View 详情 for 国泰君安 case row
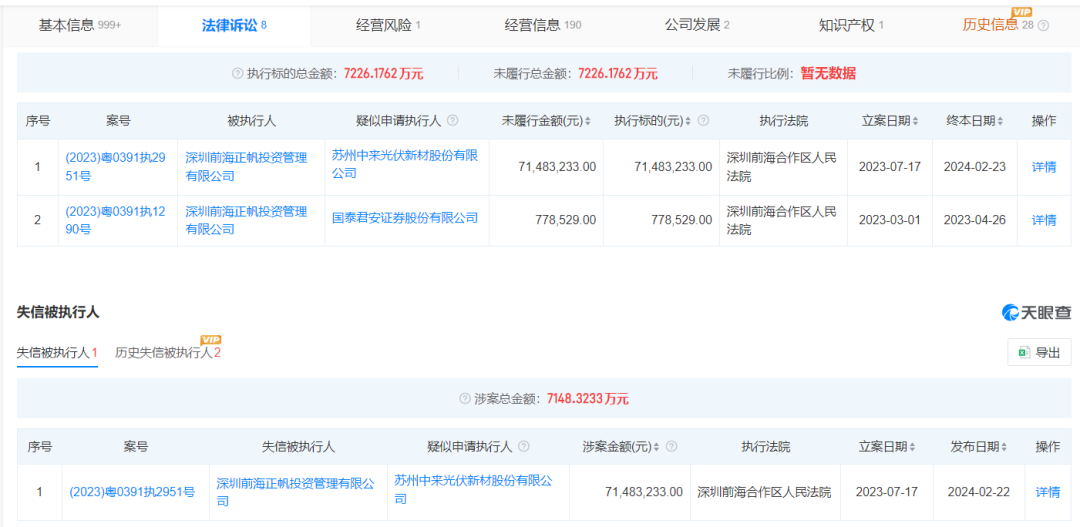 (x=1043, y=220)
